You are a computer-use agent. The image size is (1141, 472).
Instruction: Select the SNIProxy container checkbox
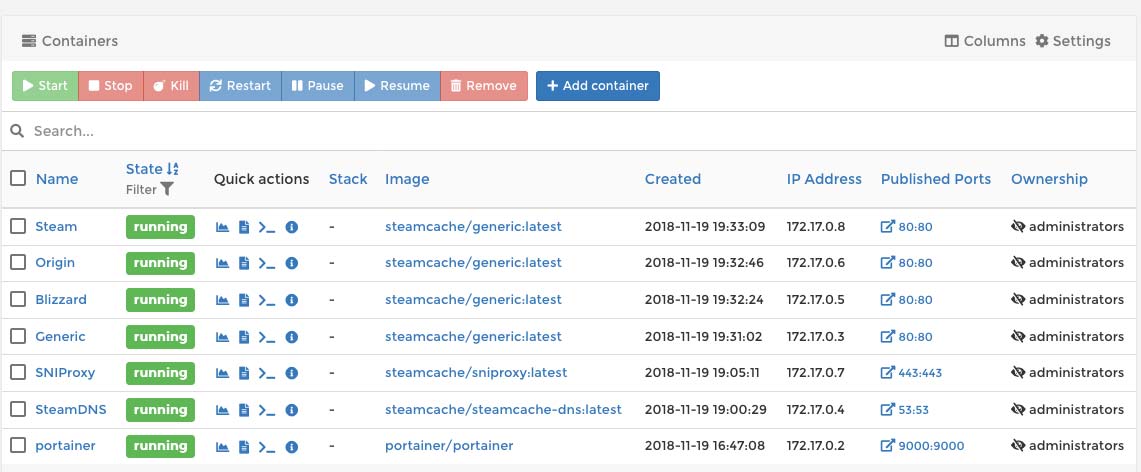(18, 372)
